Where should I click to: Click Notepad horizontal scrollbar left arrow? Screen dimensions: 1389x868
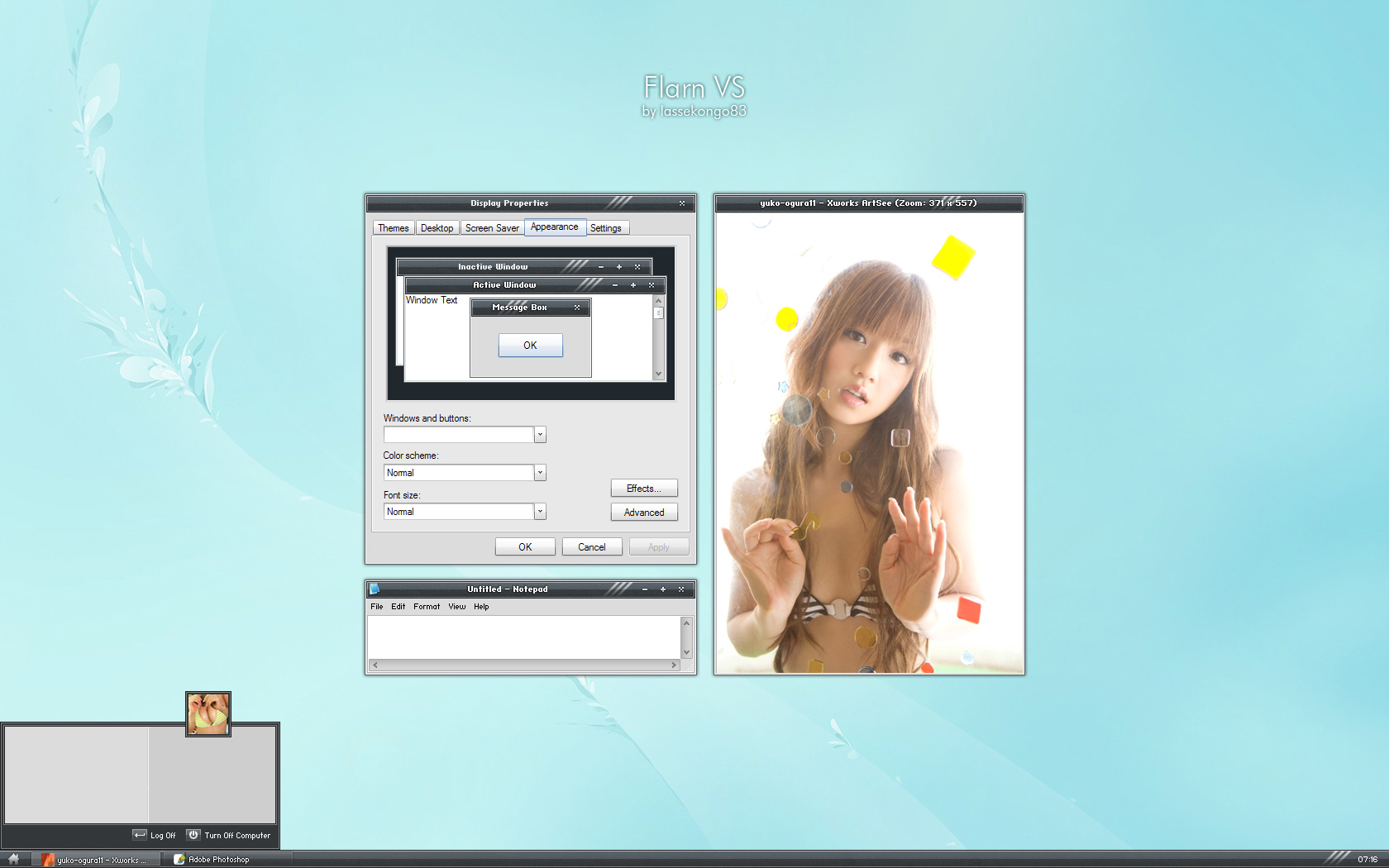375,665
